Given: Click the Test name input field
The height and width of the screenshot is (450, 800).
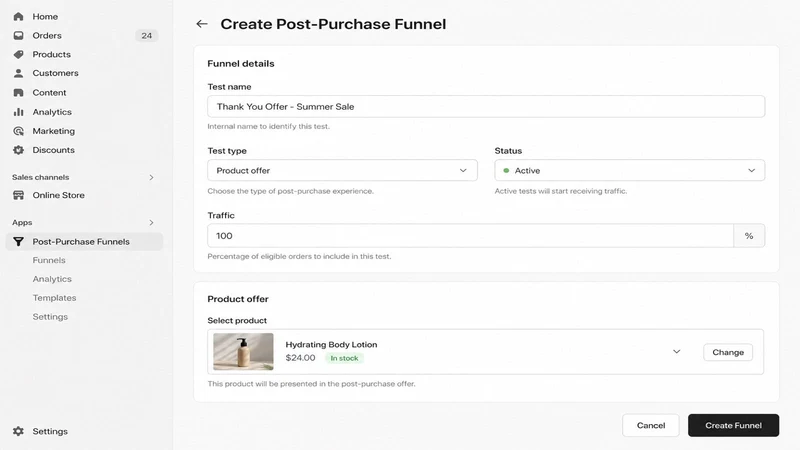Looking at the screenshot, I should 486,107.
